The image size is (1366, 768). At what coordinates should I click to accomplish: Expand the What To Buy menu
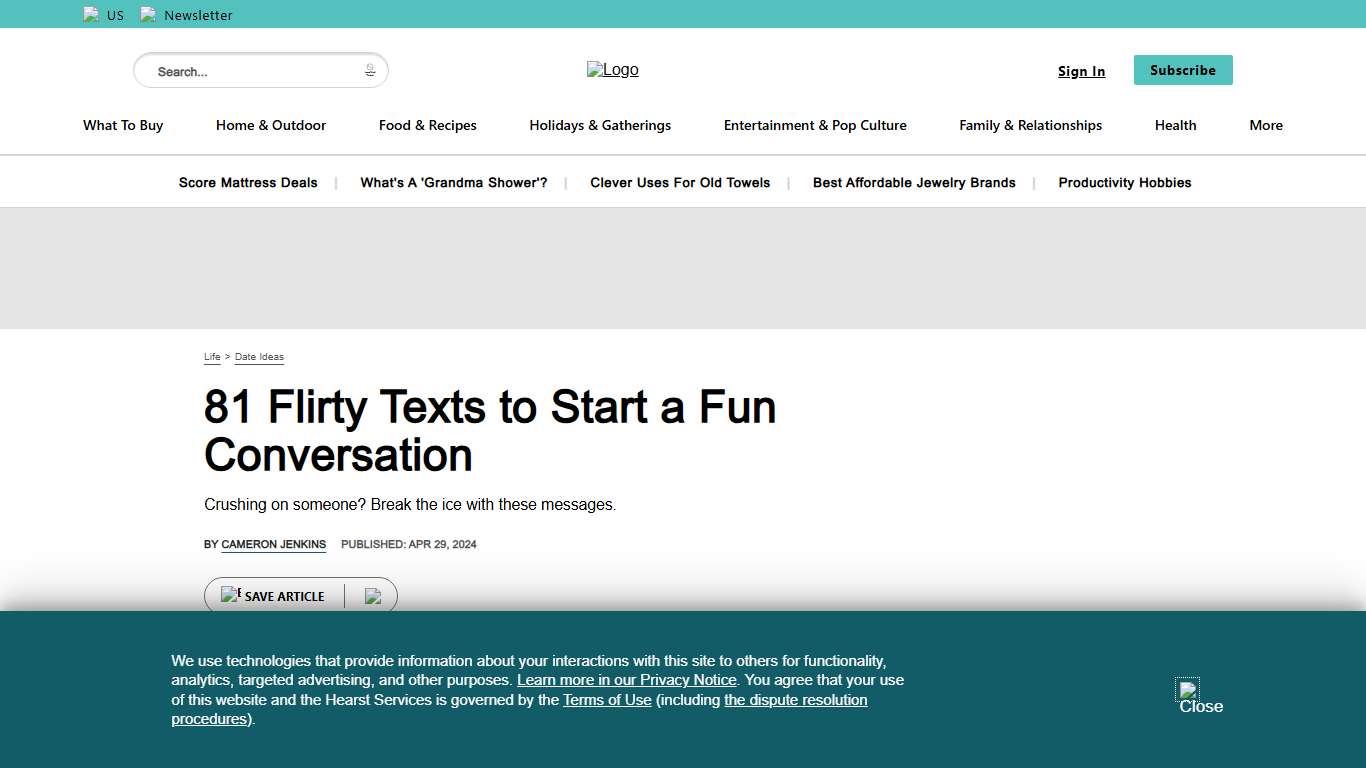tap(122, 125)
